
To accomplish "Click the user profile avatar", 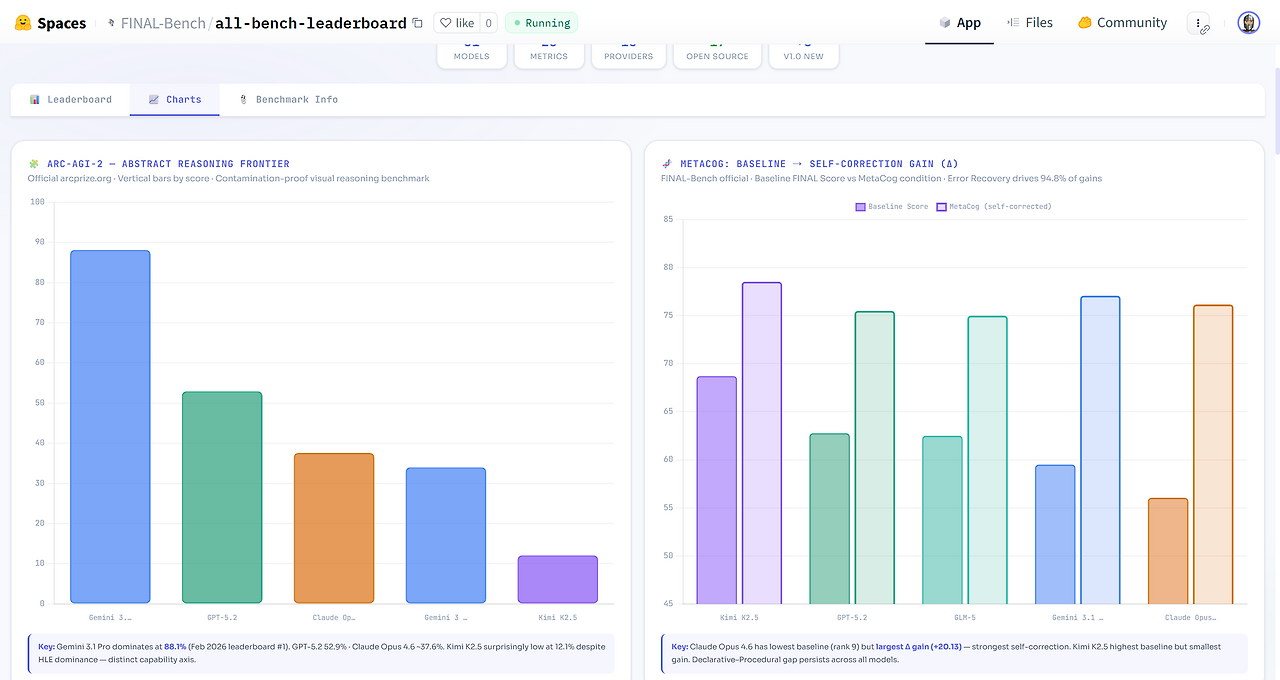I will 1248,23.
